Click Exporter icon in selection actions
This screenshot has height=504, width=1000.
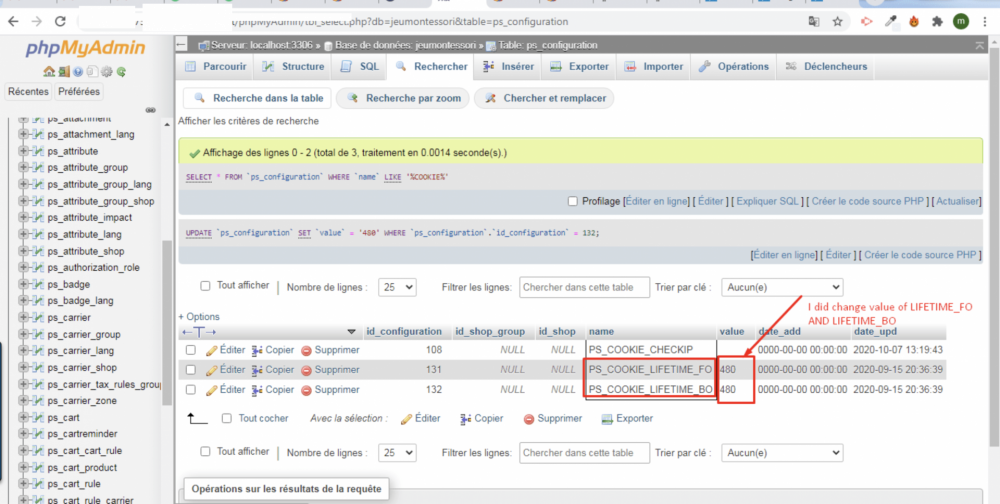tap(607, 419)
